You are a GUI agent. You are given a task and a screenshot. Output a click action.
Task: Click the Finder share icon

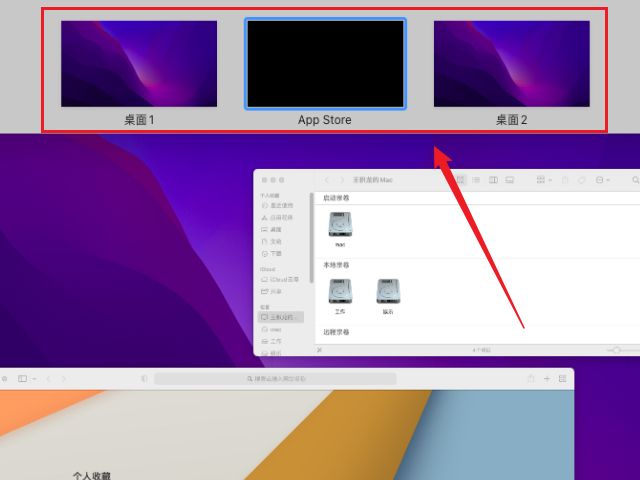click(565, 180)
